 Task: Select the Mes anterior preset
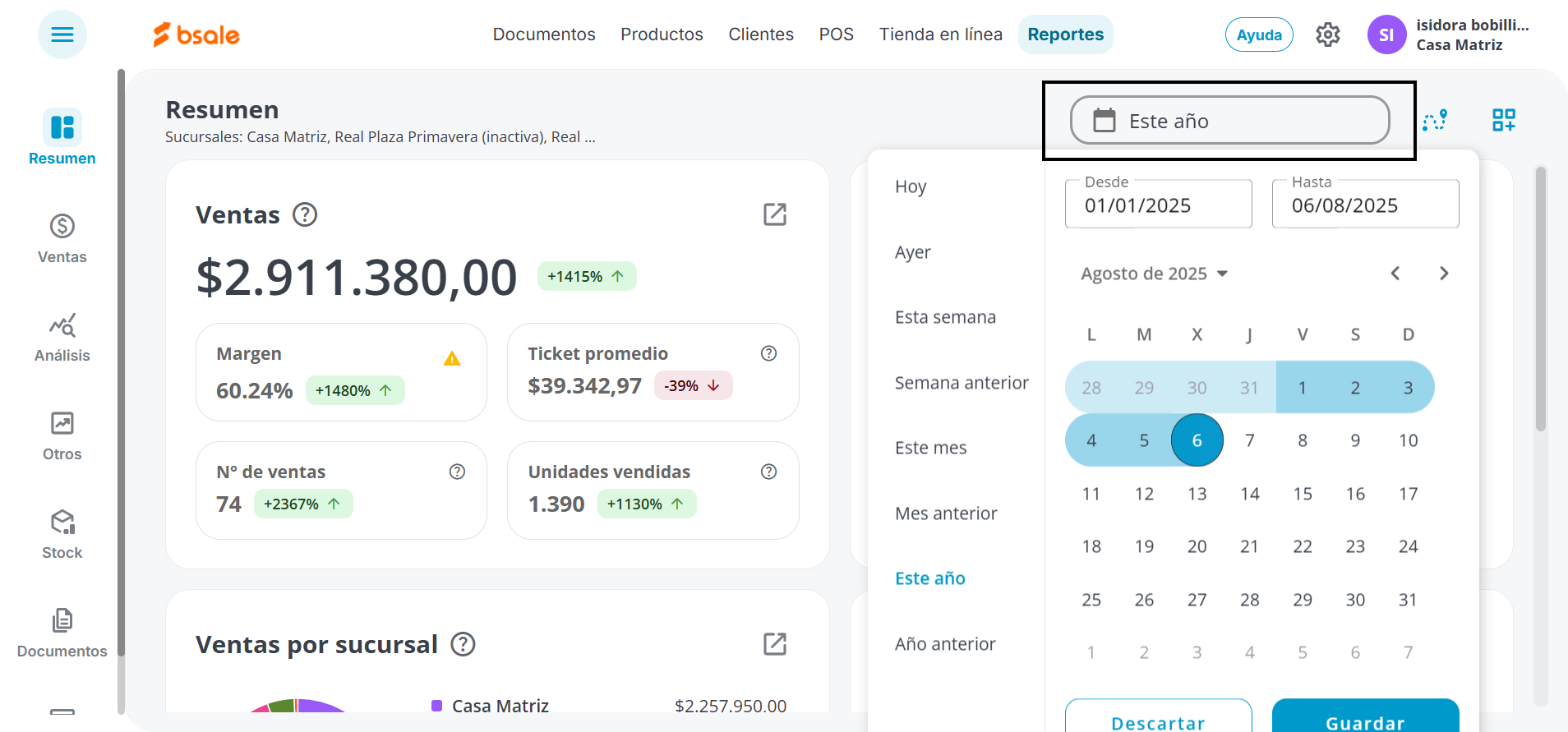946,513
